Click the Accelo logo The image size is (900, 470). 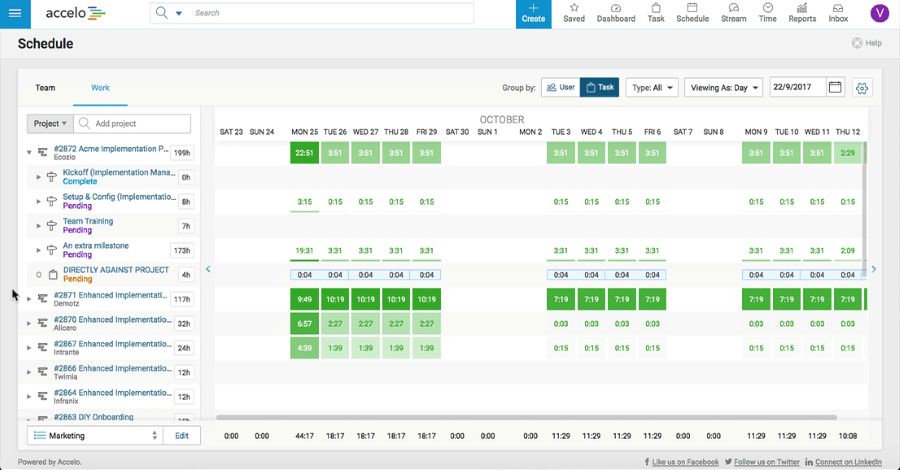(76, 13)
